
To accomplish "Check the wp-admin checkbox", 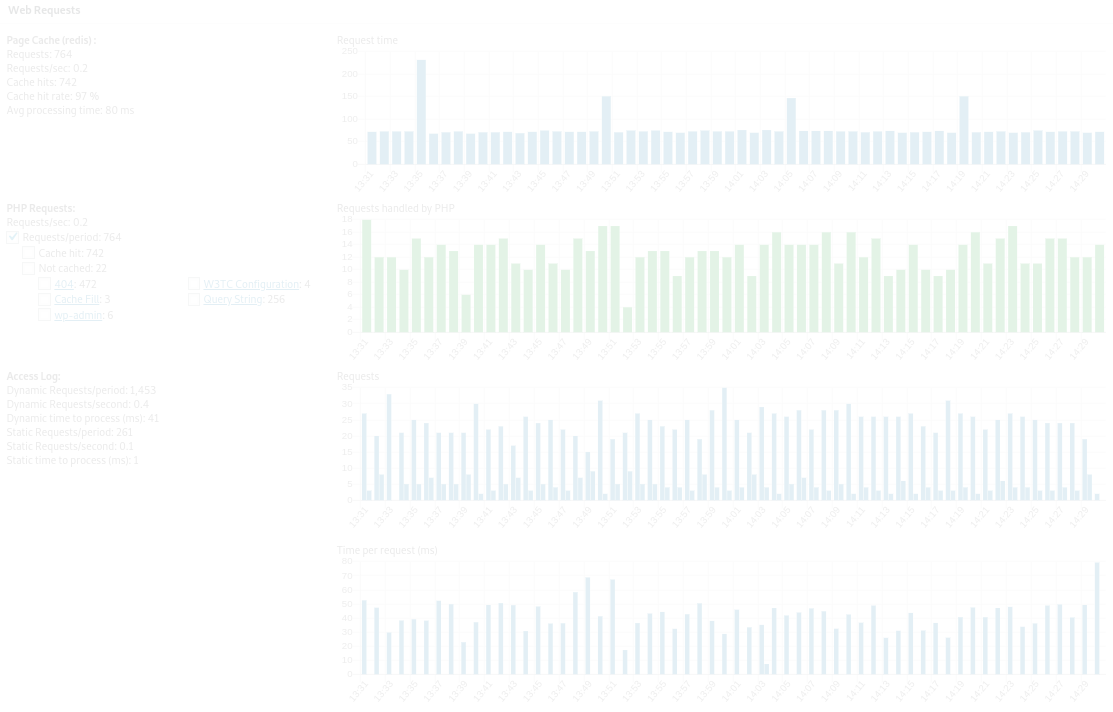I will point(44,315).
